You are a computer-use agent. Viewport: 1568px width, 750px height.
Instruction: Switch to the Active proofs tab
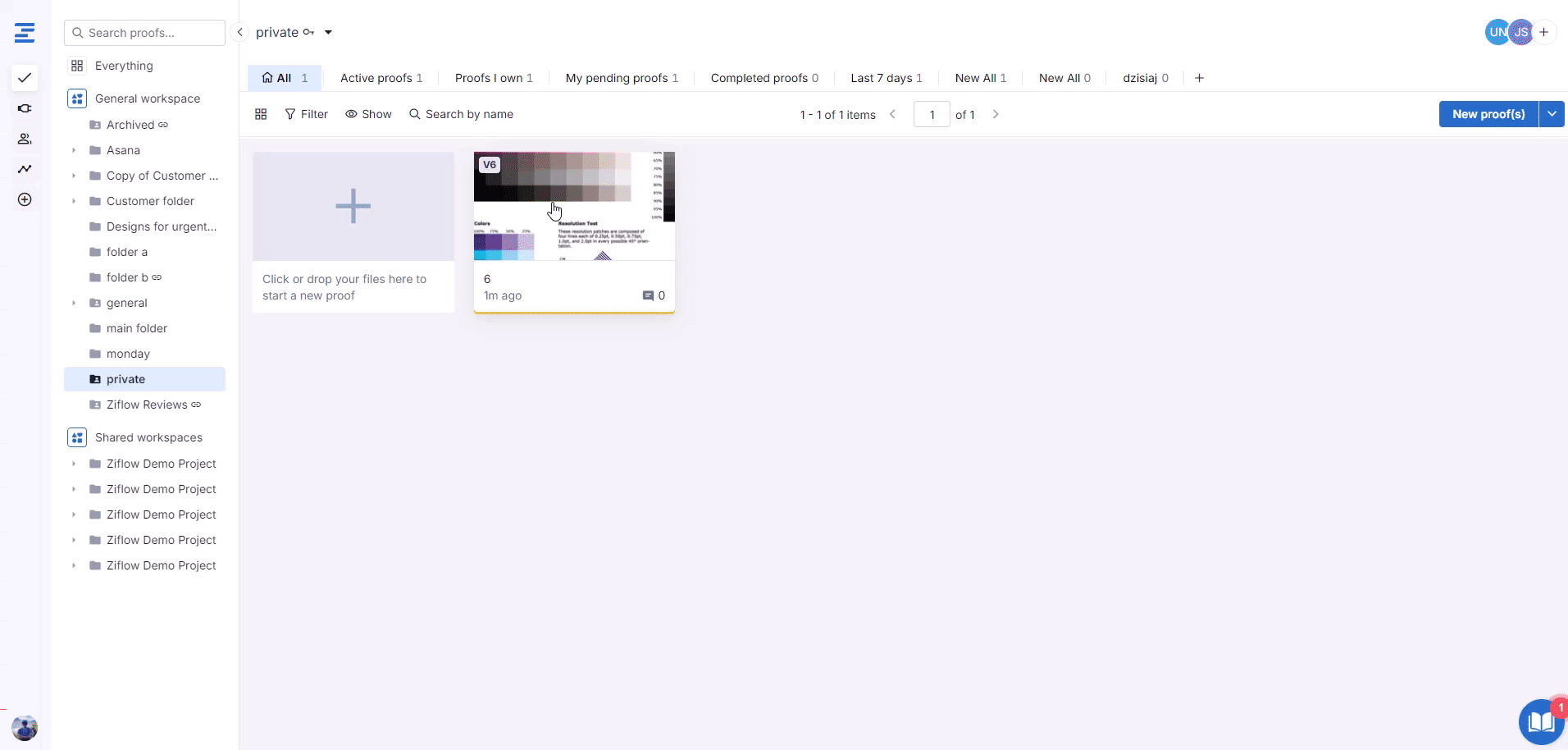(381, 78)
